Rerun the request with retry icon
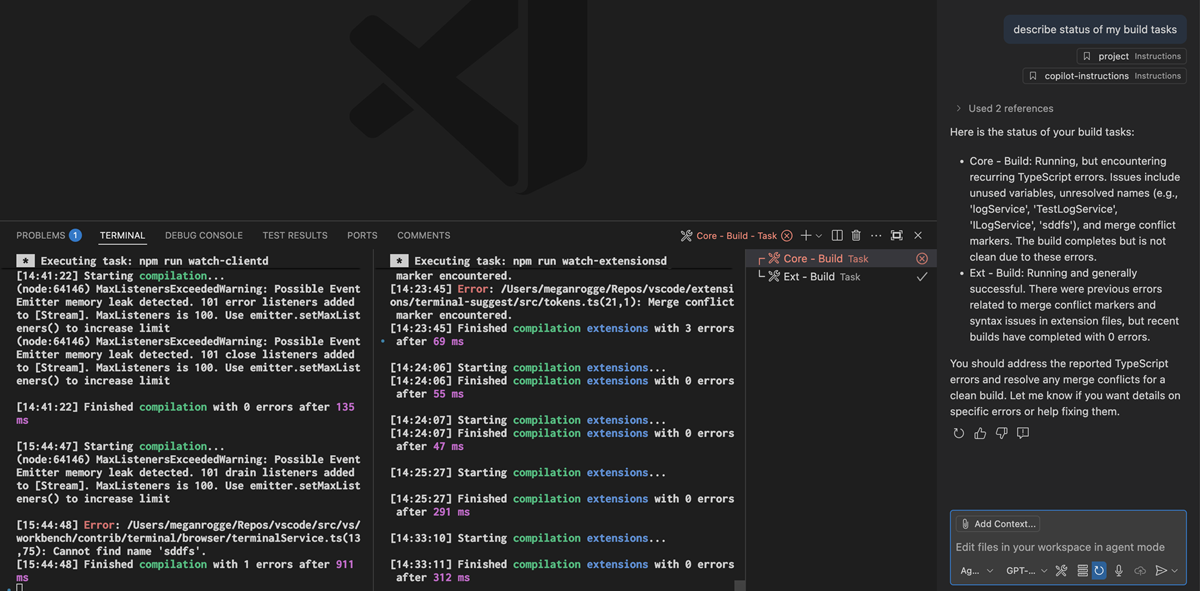The width and height of the screenshot is (1200, 591). tap(957, 432)
